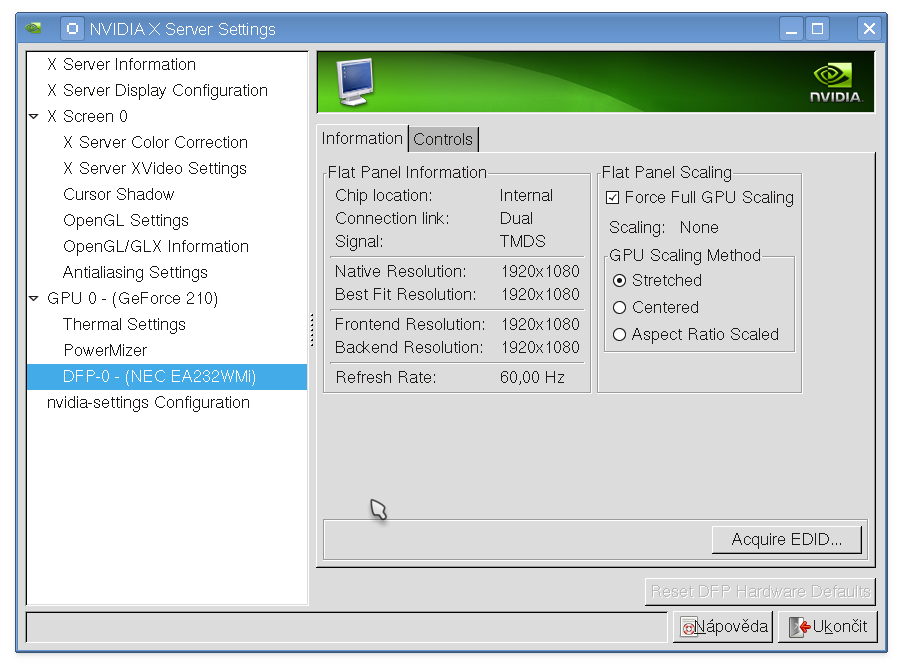Open PowerMizer page
This screenshot has height=671, width=903.
pos(167,350)
